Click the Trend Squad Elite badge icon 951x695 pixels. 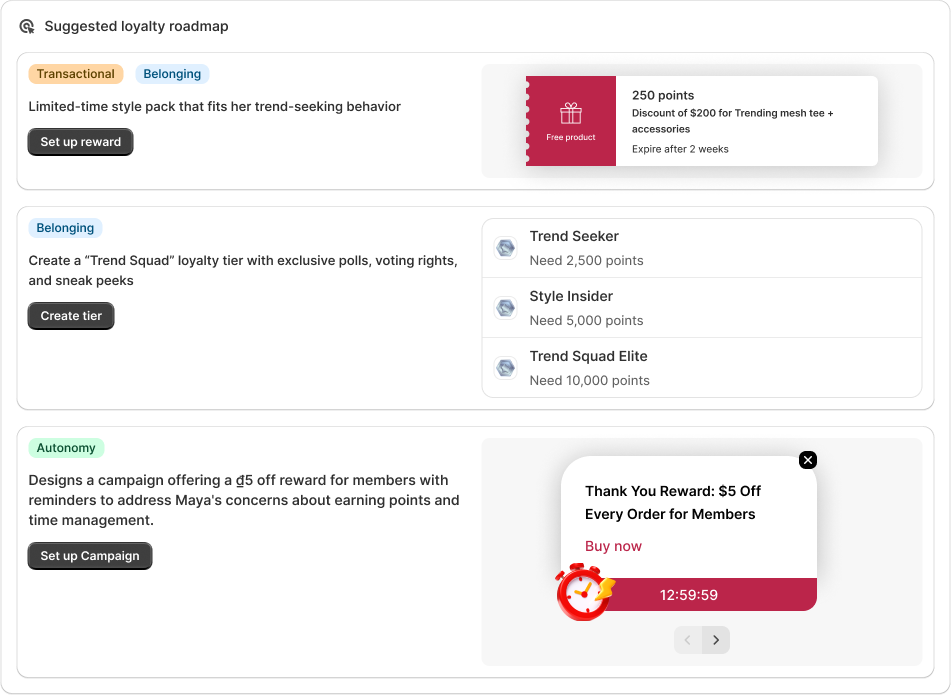click(x=506, y=368)
